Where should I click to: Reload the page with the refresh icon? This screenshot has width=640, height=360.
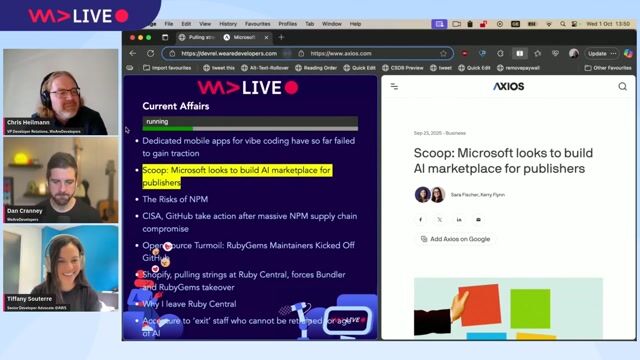(x=151, y=53)
